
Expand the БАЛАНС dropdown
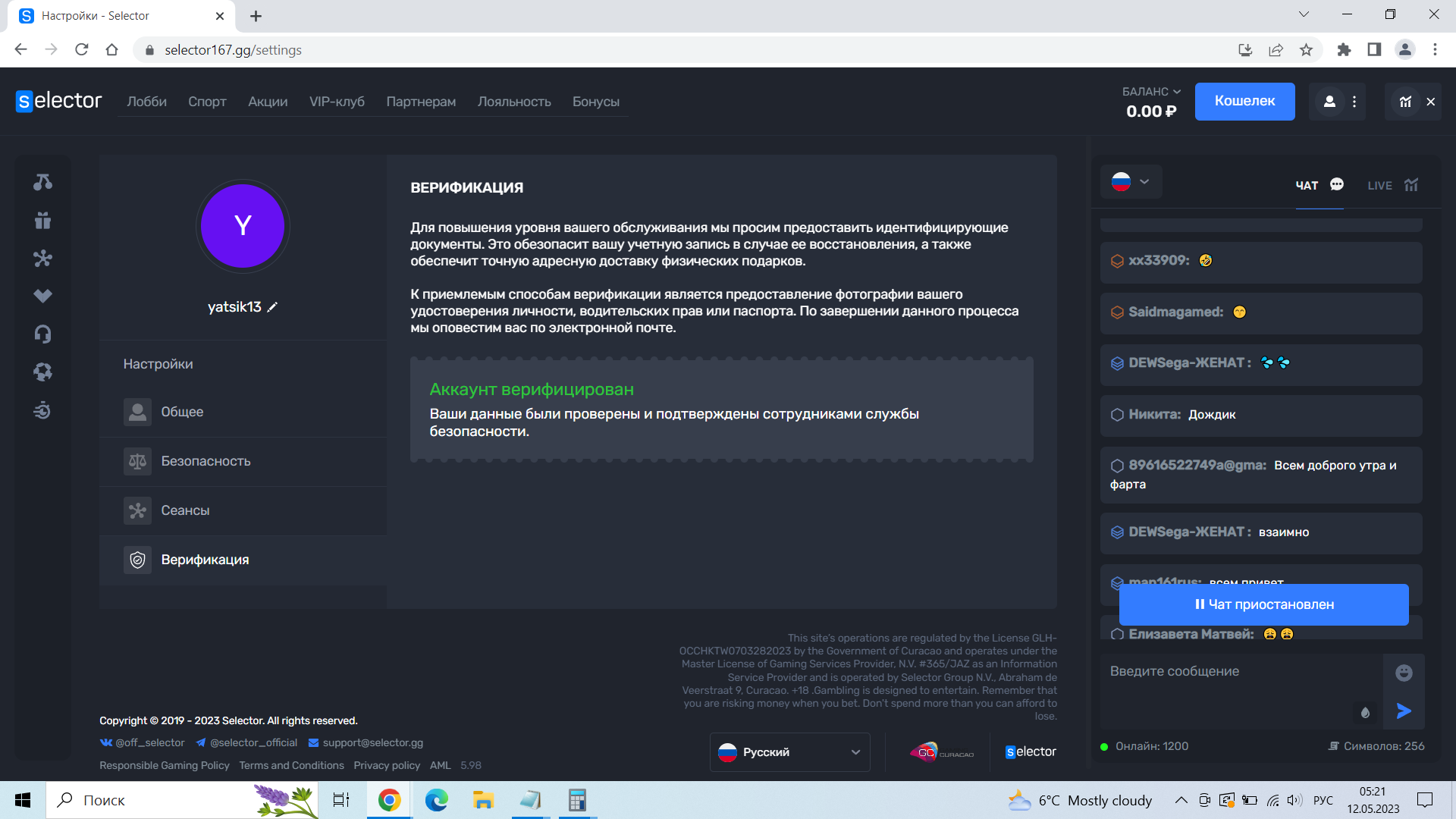[1151, 92]
